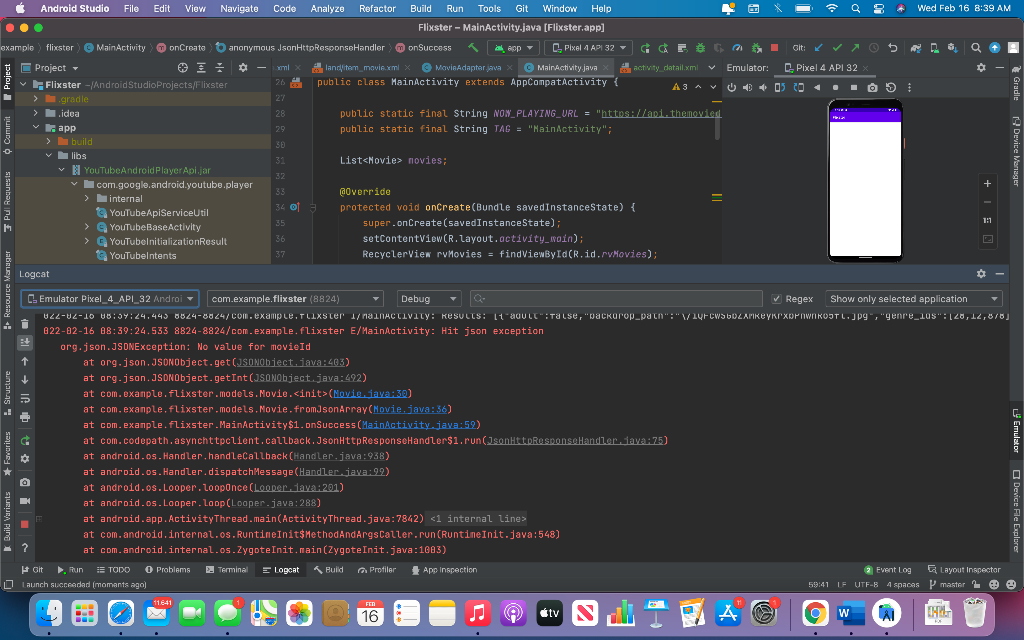Open emulator extended controls three dots

[x=909, y=88]
